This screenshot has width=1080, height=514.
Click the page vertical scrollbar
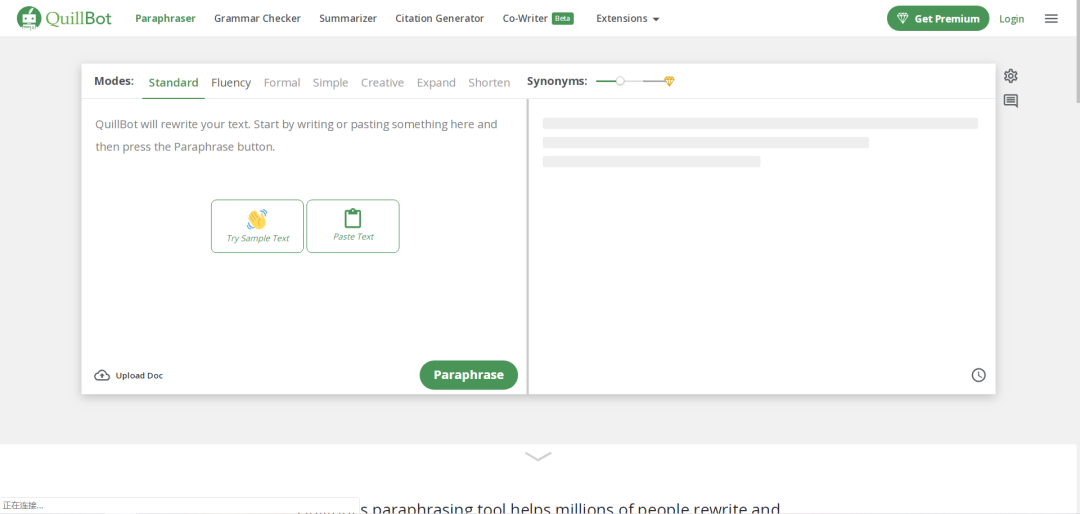(x=1076, y=52)
